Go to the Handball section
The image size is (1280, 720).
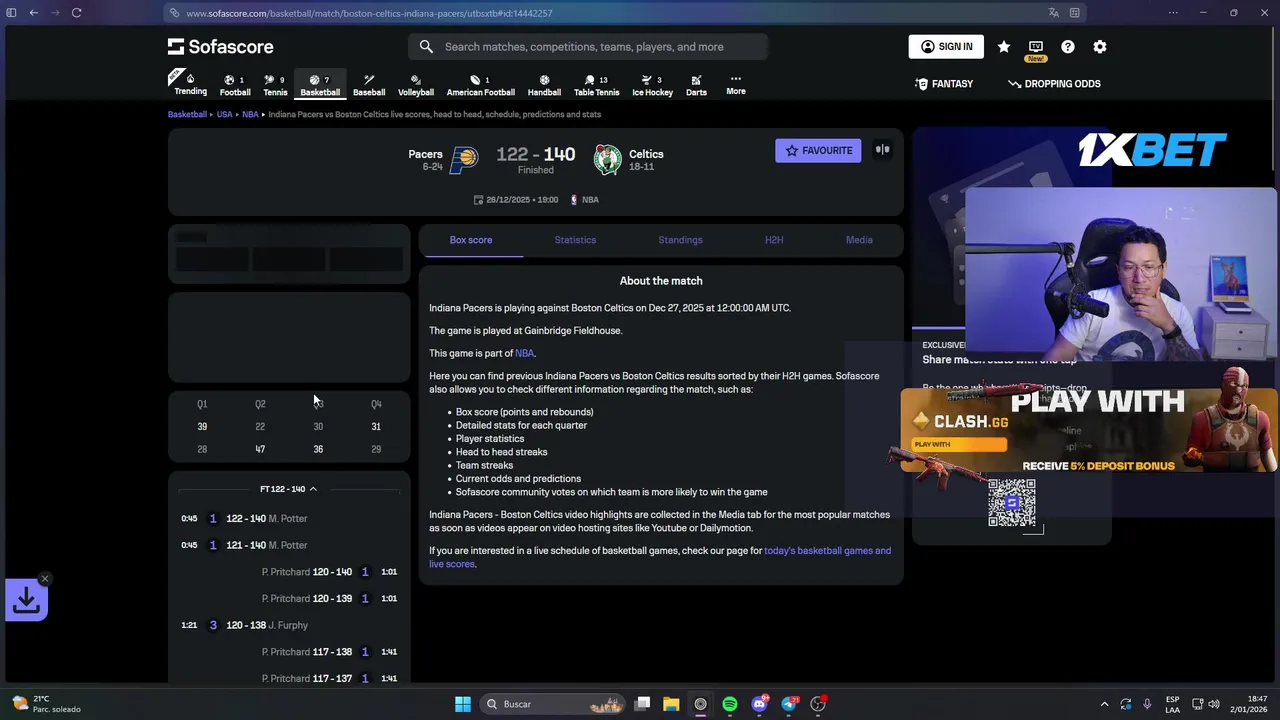tap(544, 85)
